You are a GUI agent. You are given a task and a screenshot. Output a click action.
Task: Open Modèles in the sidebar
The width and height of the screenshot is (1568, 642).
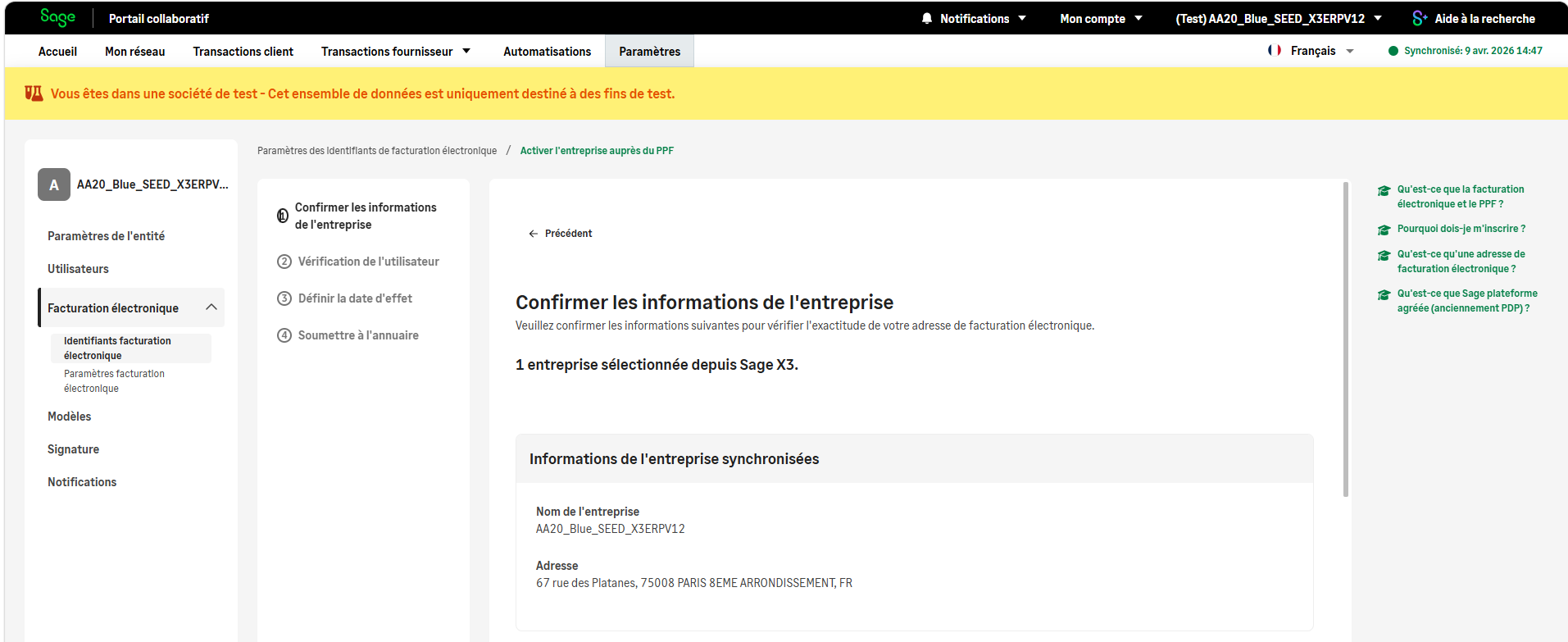[69, 417]
